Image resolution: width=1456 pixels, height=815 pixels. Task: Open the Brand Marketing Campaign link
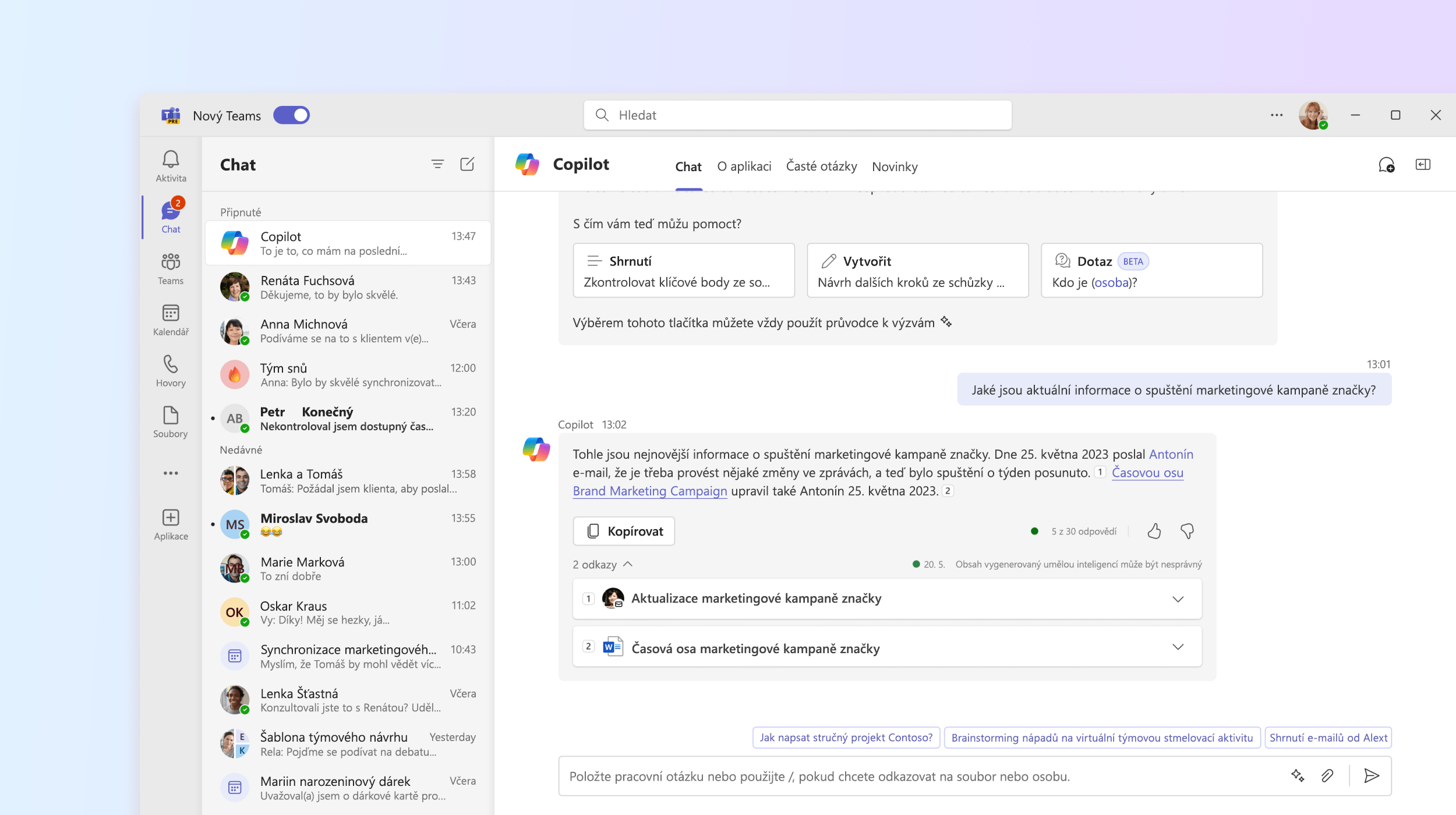650,491
